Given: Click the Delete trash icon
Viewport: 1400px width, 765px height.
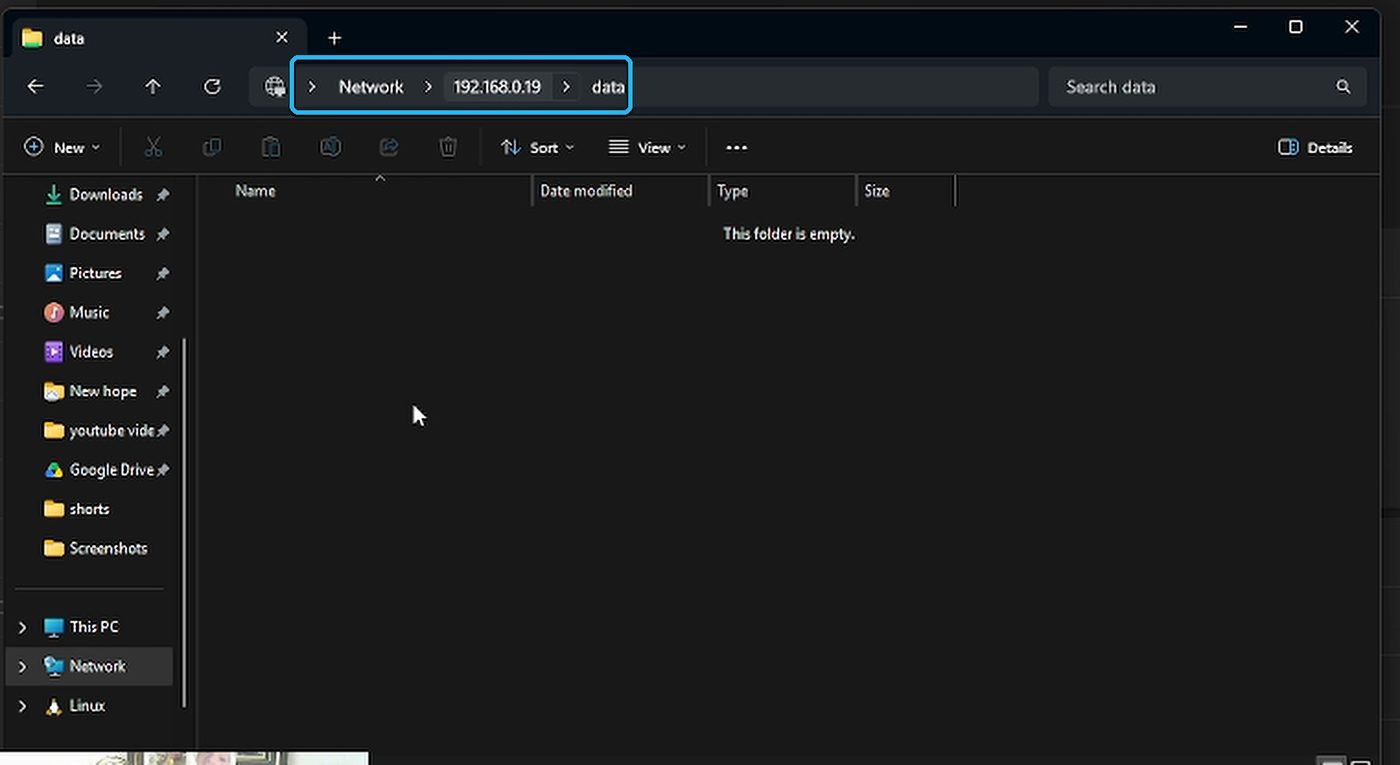Looking at the screenshot, I should (448, 147).
